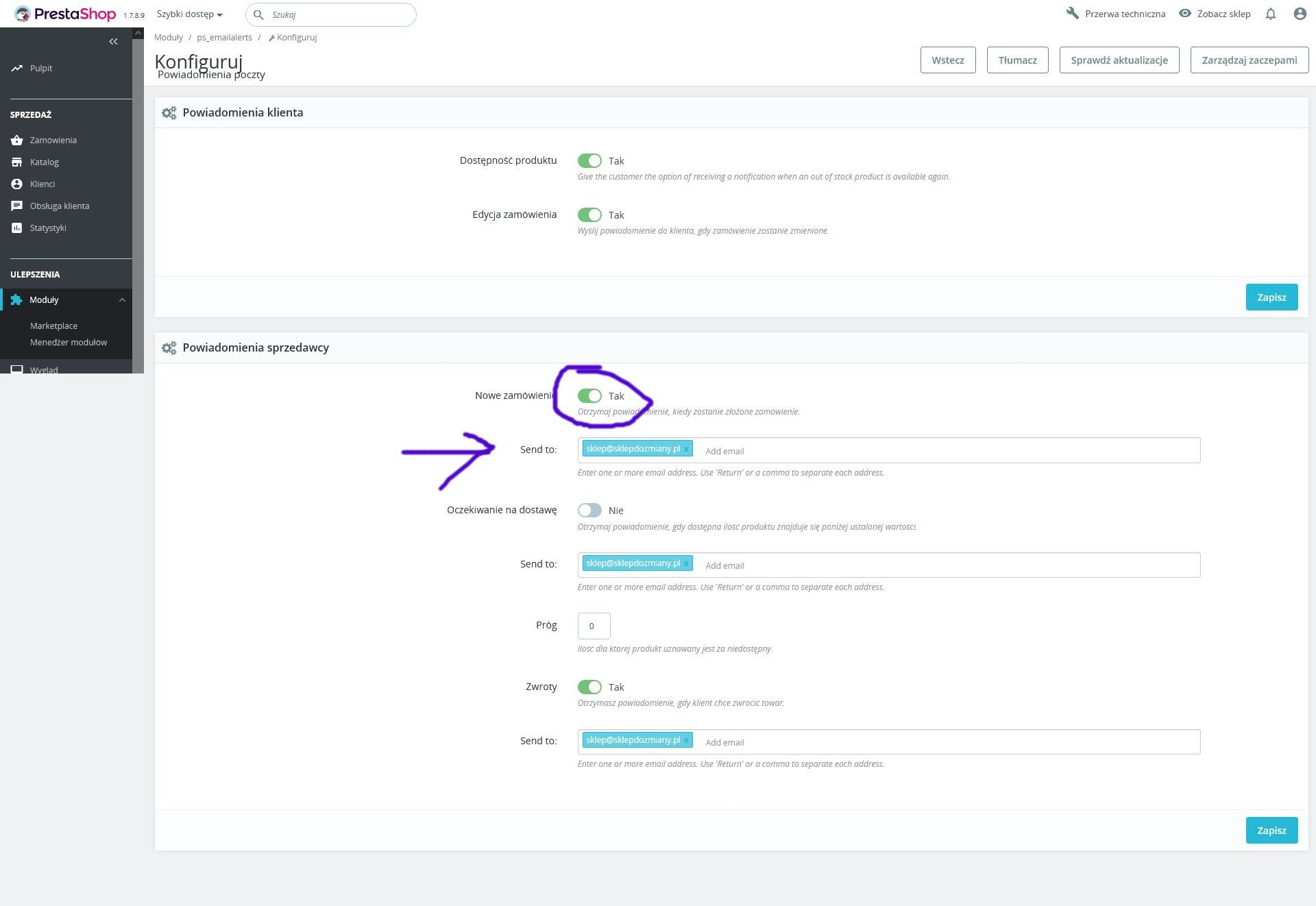This screenshot has height=906, width=1316.
Task: Open Szybki dostęp dropdown
Action: tap(189, 14)
